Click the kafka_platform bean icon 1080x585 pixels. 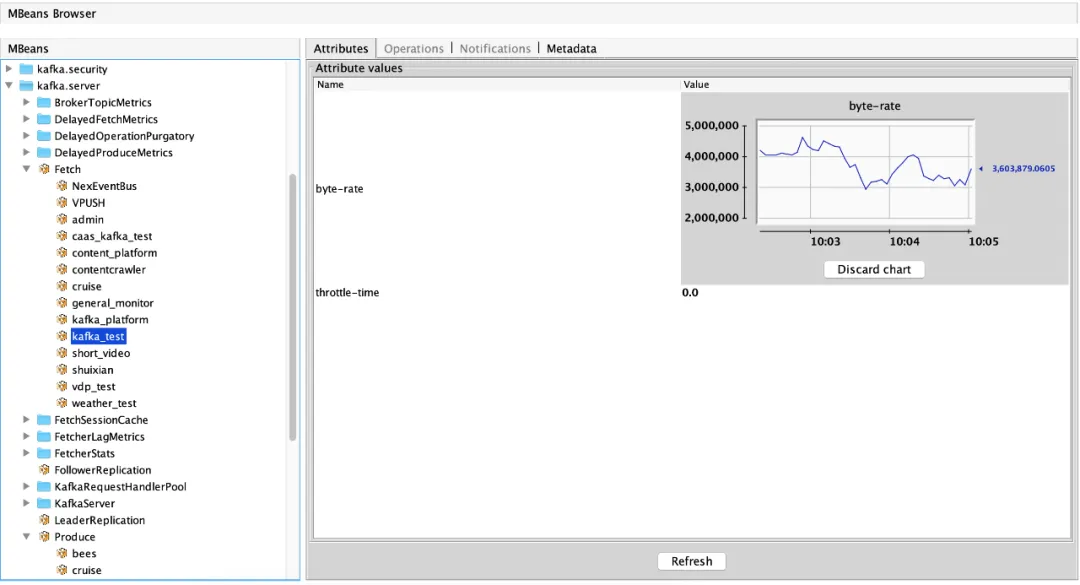pos(61,320)
